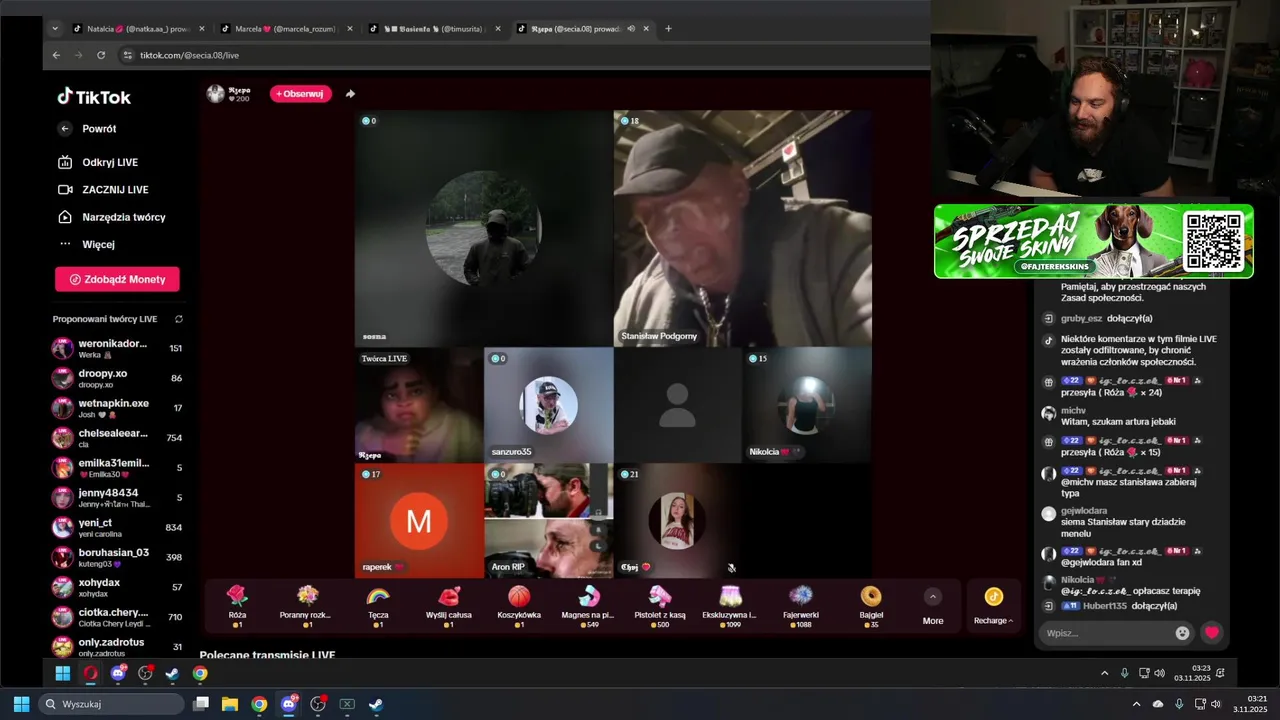Open a new browser tab
The image size is (1280, 720).
(x=668, y=29)
